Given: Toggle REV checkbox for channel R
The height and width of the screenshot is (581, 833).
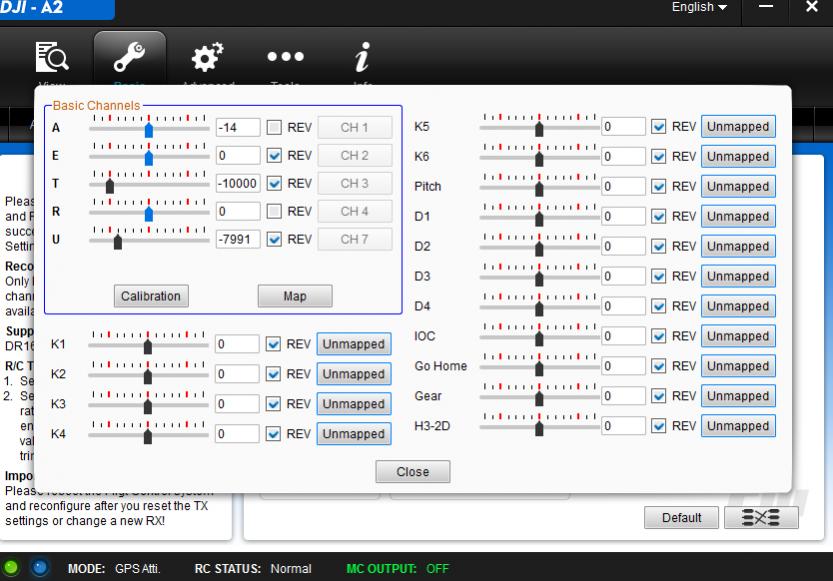Looking at the screenshot, I should click(x=274, y=211).
